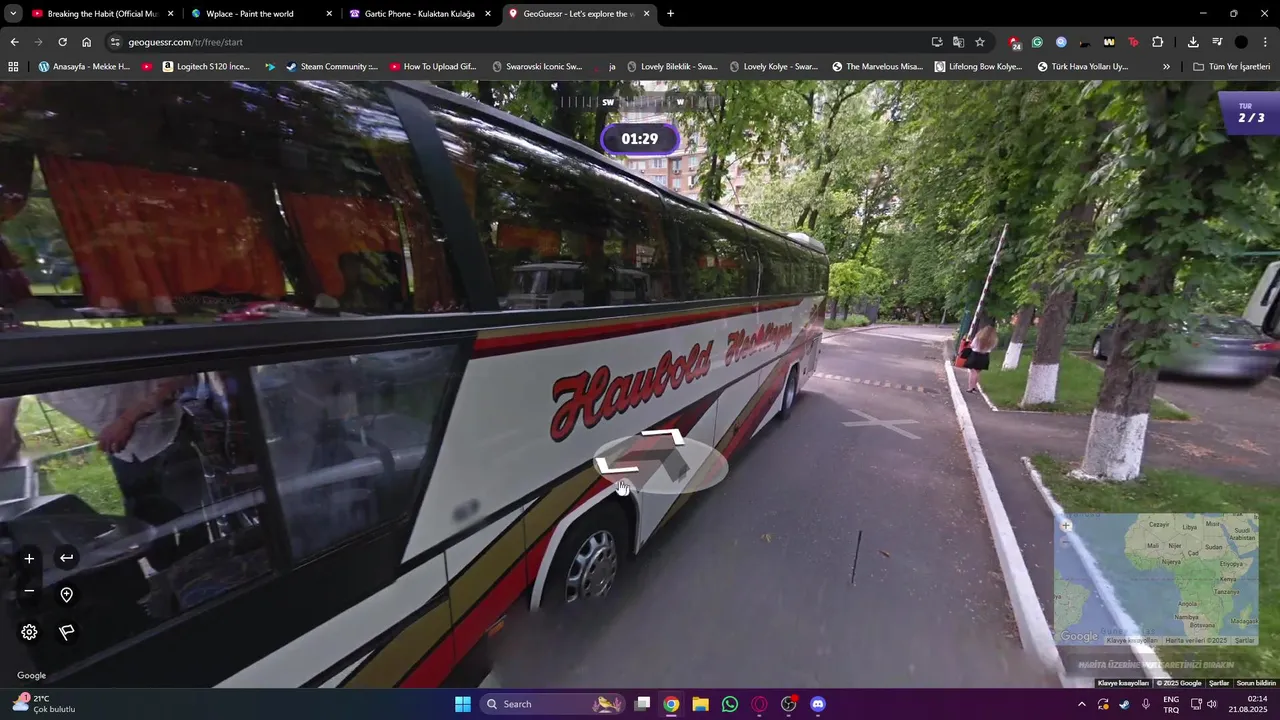1280x720 pixels.
Task: Go to browser home page
Action: click(x=86, y=42)
